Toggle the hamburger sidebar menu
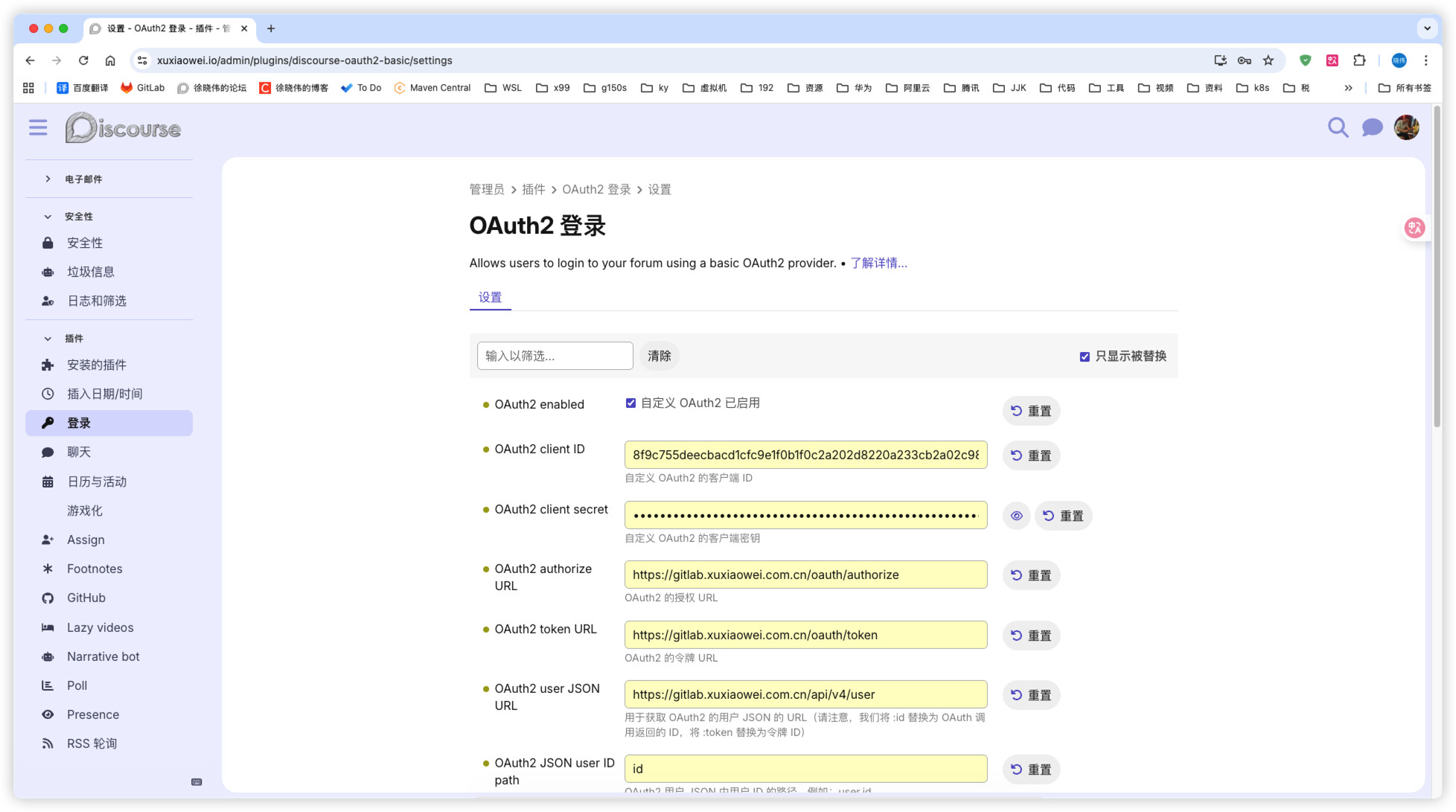This screenshot has height=812, width=1456. click(x=38, y=128)
